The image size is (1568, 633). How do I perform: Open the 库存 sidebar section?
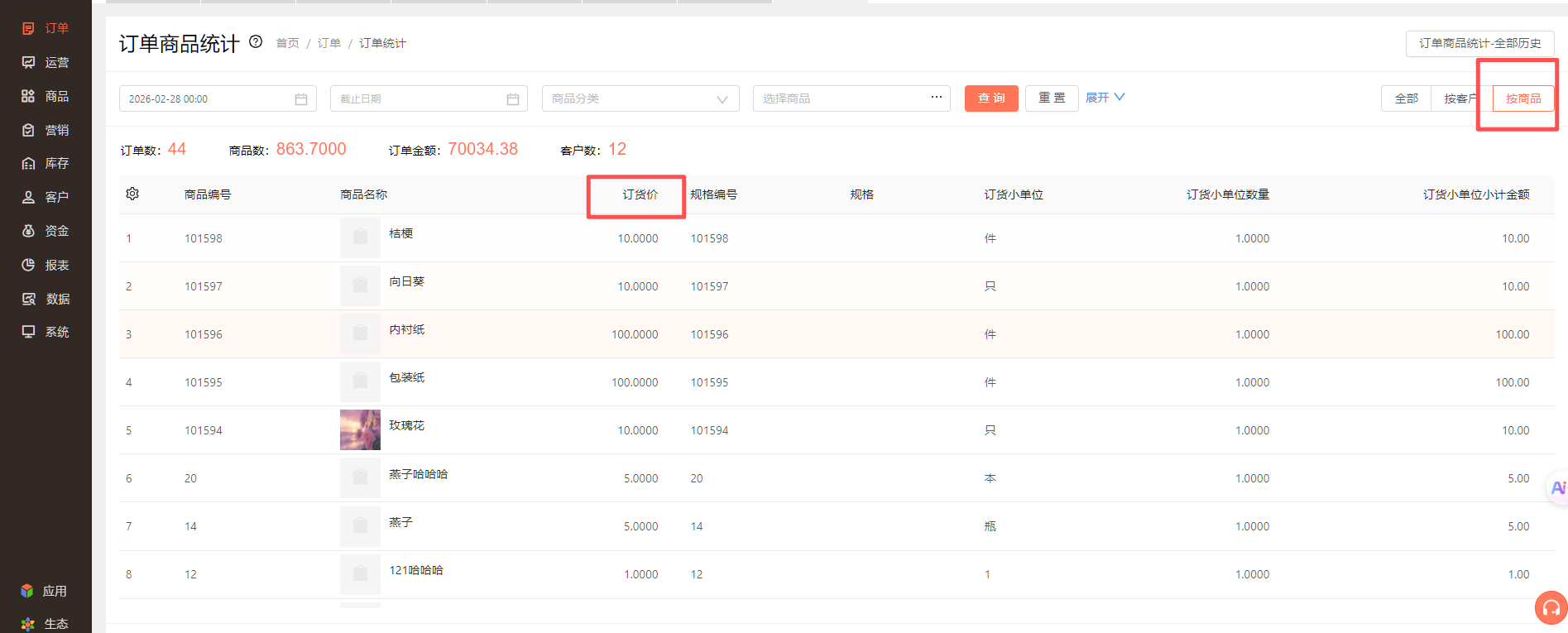[x=46, y=163]
